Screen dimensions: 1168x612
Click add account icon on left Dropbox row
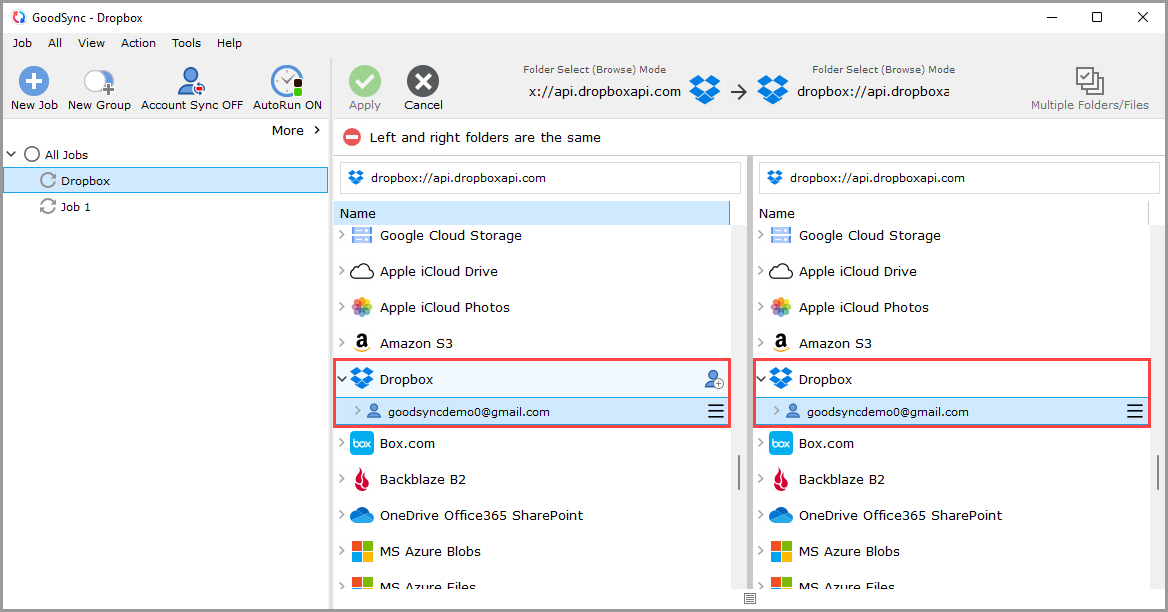(714, 380)
